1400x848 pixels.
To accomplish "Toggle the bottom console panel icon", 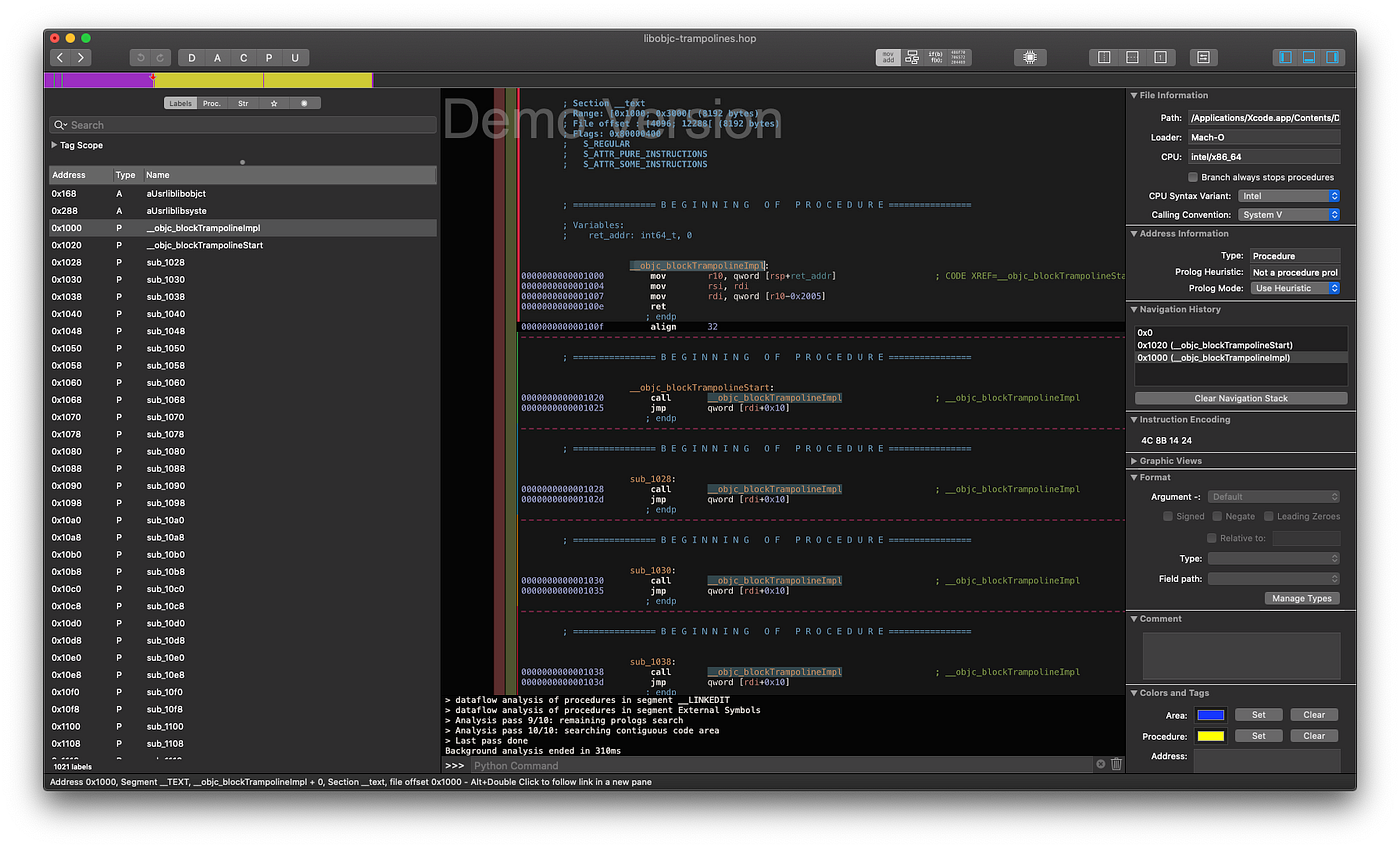I will point(1309,58).
